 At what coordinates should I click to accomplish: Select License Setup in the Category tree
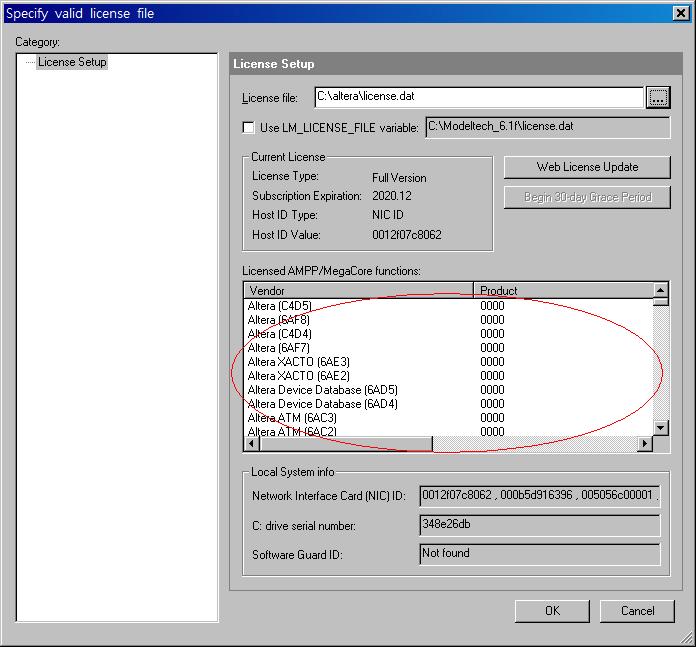pos(72,62)
